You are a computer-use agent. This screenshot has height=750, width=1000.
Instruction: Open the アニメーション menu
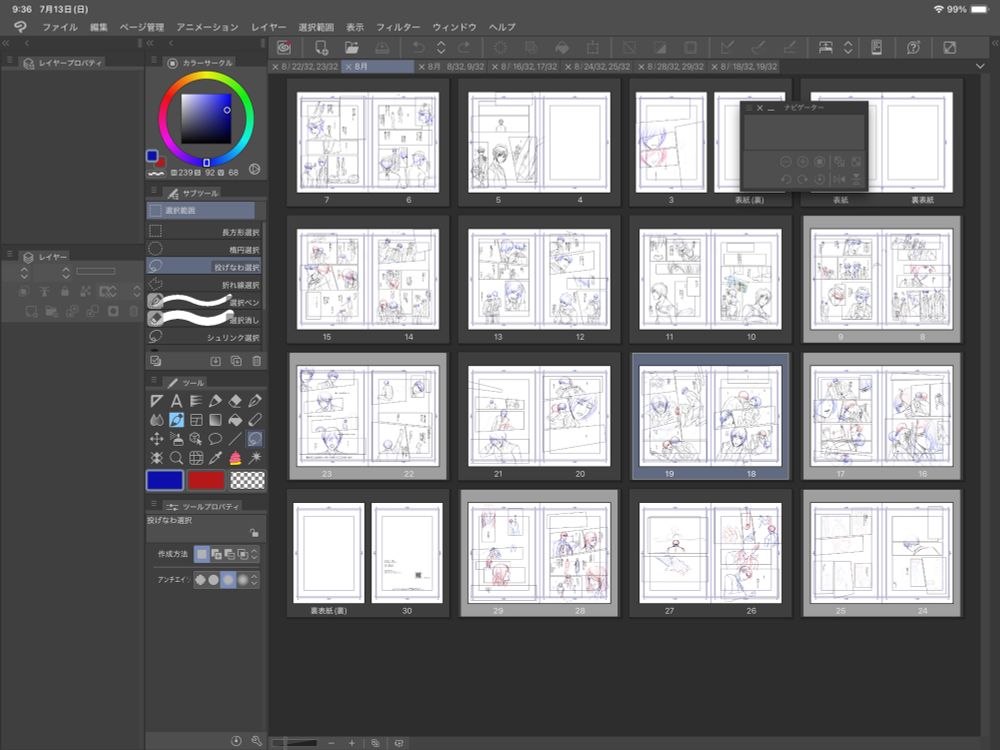click(207, 27)
